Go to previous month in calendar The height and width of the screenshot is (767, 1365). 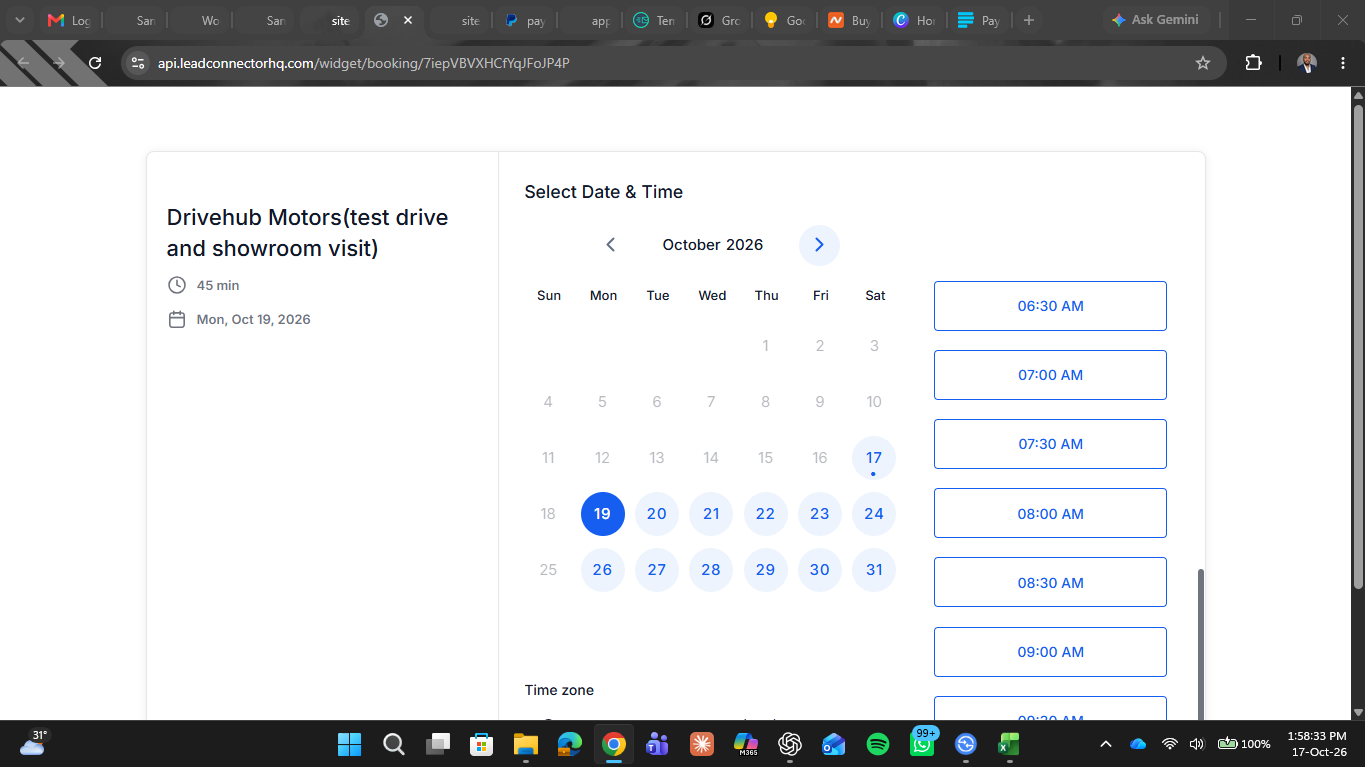[x=611, y=245]
